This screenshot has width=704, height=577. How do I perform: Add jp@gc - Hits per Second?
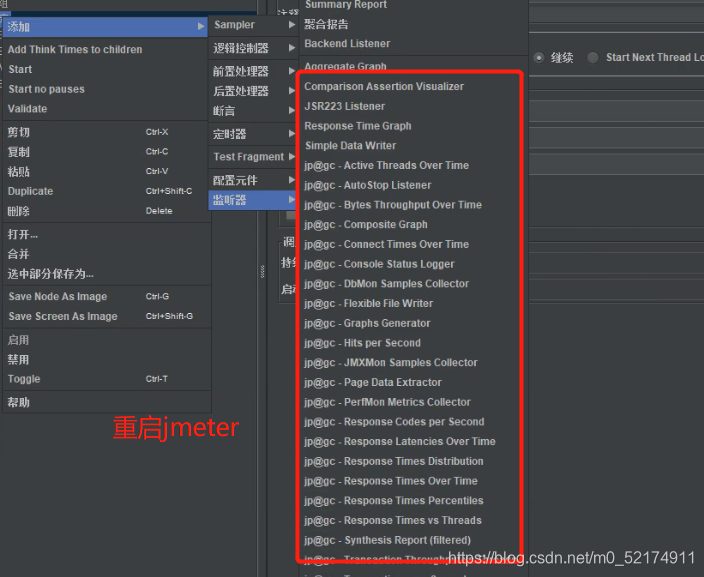(413, 343)
